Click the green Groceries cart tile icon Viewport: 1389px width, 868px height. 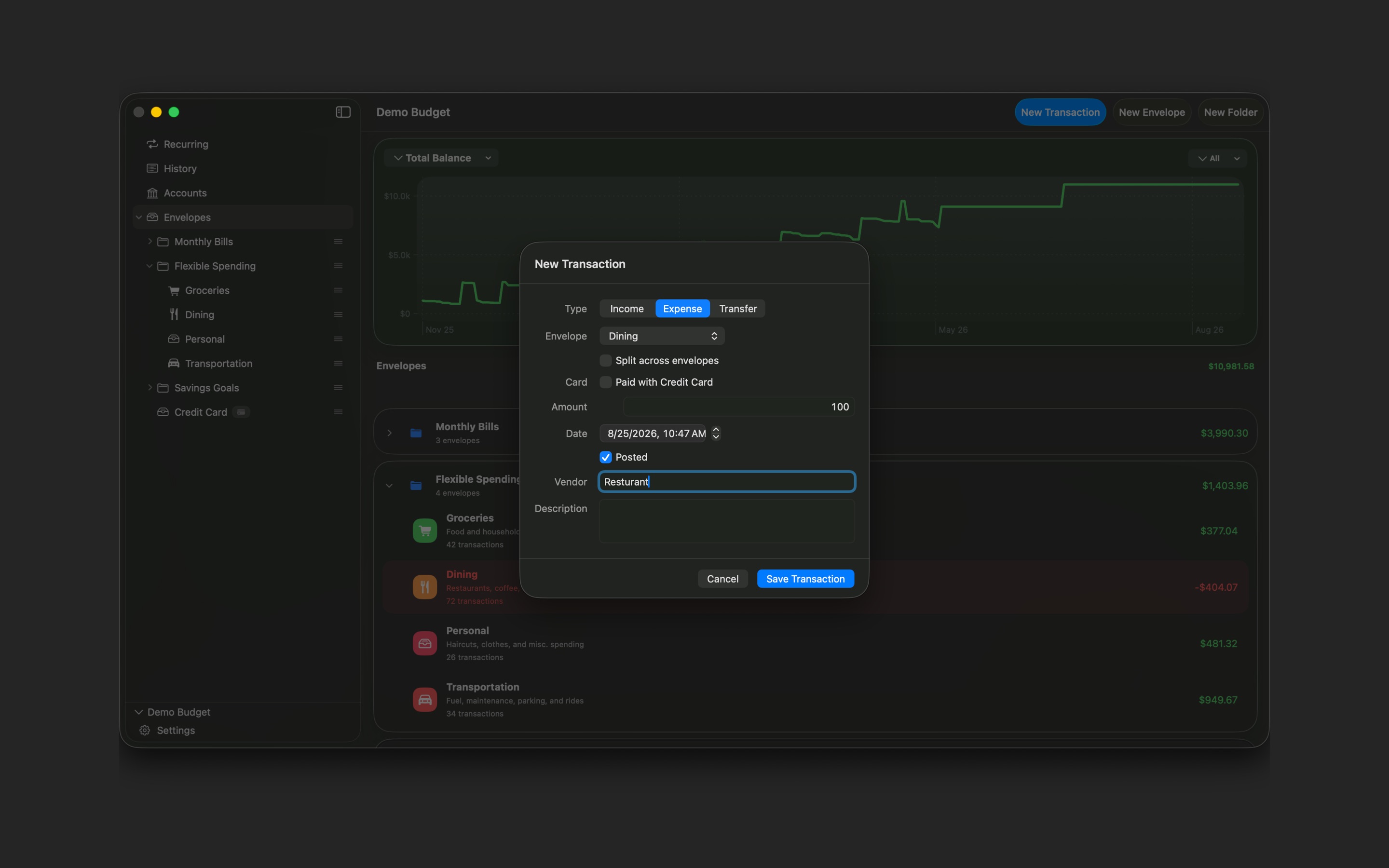point(425,530)
